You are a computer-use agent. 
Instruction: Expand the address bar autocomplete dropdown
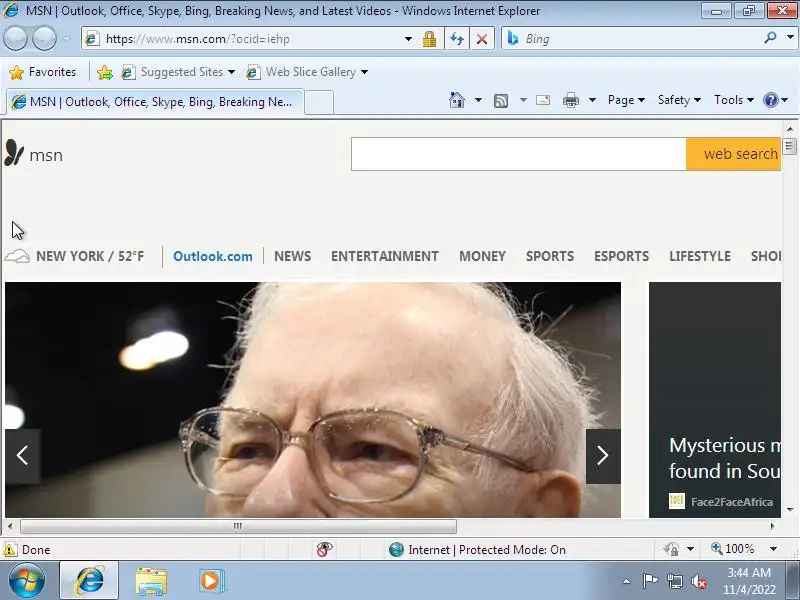pyautogui.click(x=408, y=39)
